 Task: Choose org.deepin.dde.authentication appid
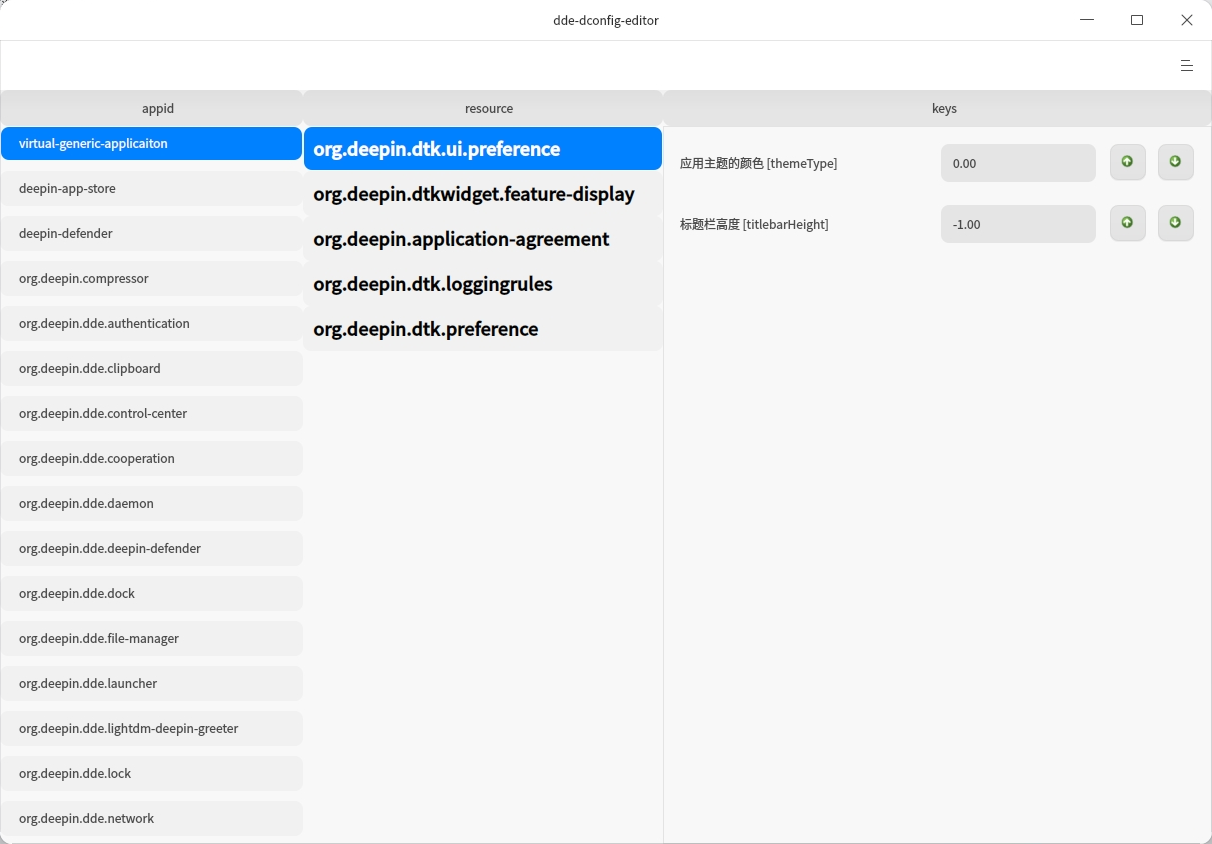pyautogui.click(x=151, y=324)
